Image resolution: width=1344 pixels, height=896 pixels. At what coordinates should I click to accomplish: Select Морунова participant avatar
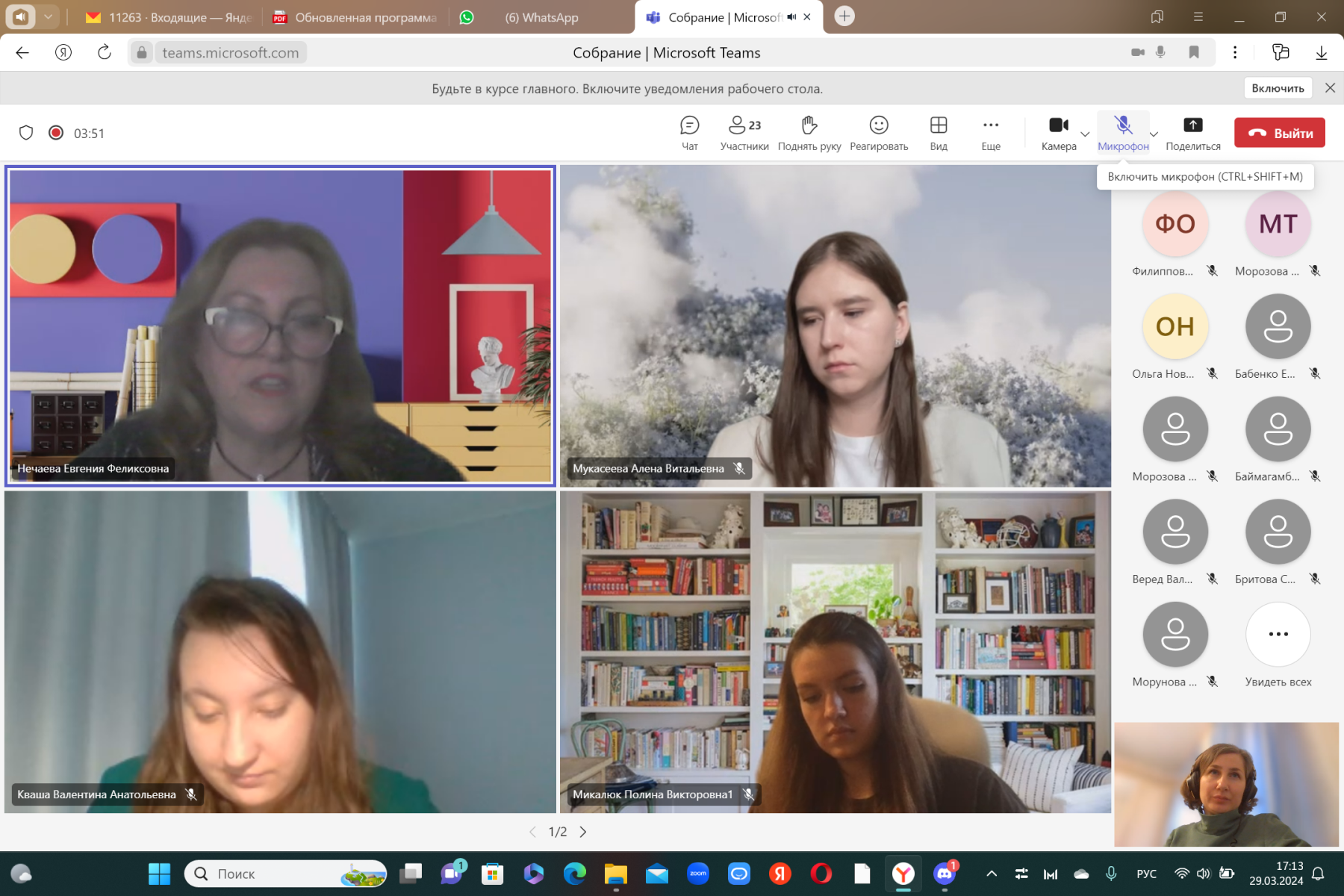[x=1175, y=635]
